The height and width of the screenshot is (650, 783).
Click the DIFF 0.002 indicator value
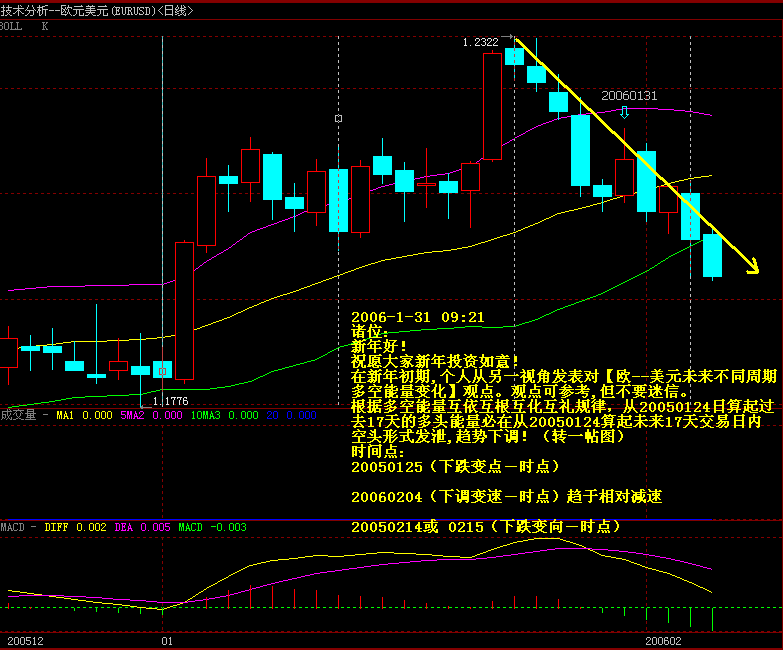[75, 527]
